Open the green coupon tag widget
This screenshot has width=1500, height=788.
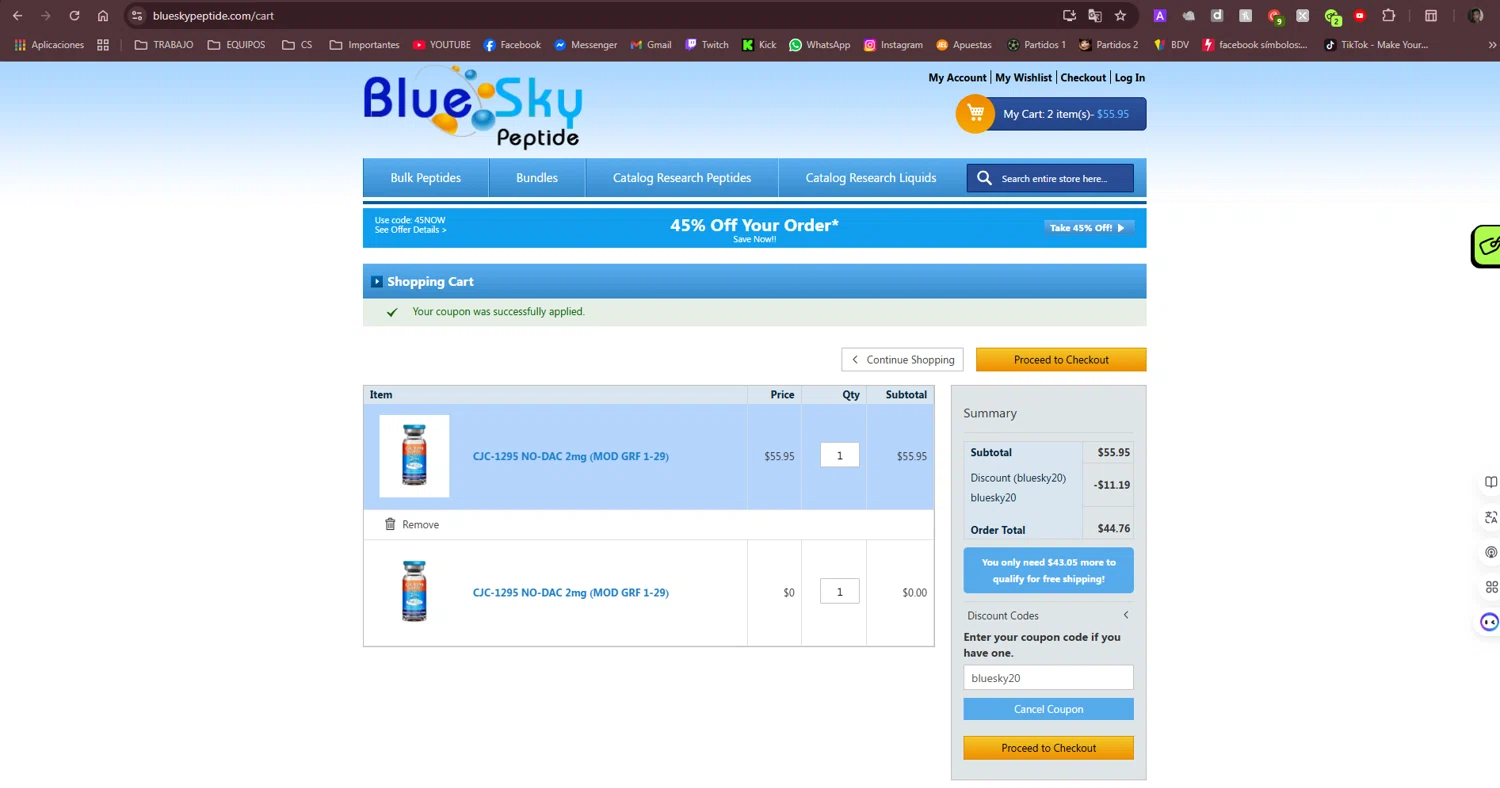tap(1486, 246)
